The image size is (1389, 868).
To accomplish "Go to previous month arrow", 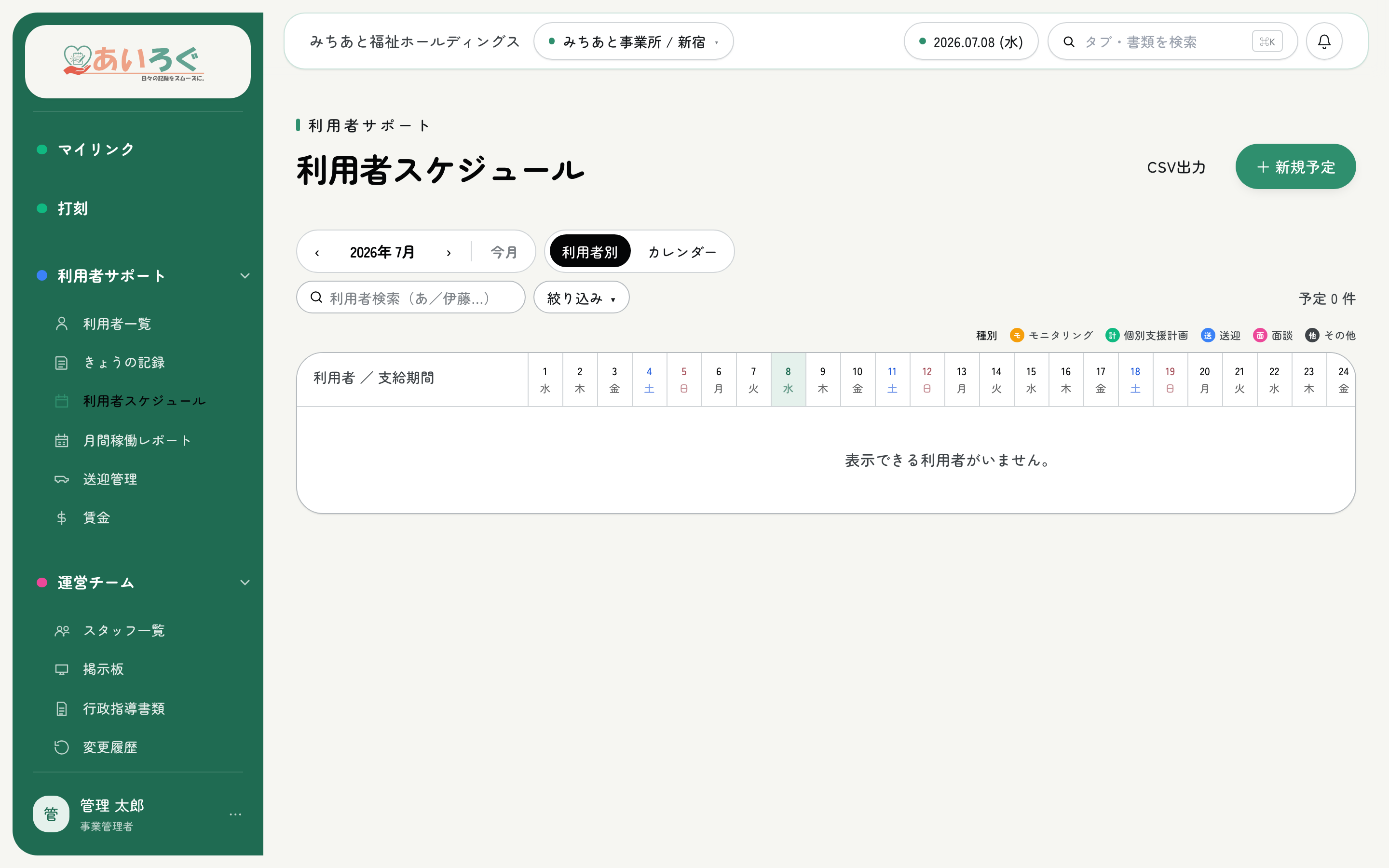I will 317,252.
